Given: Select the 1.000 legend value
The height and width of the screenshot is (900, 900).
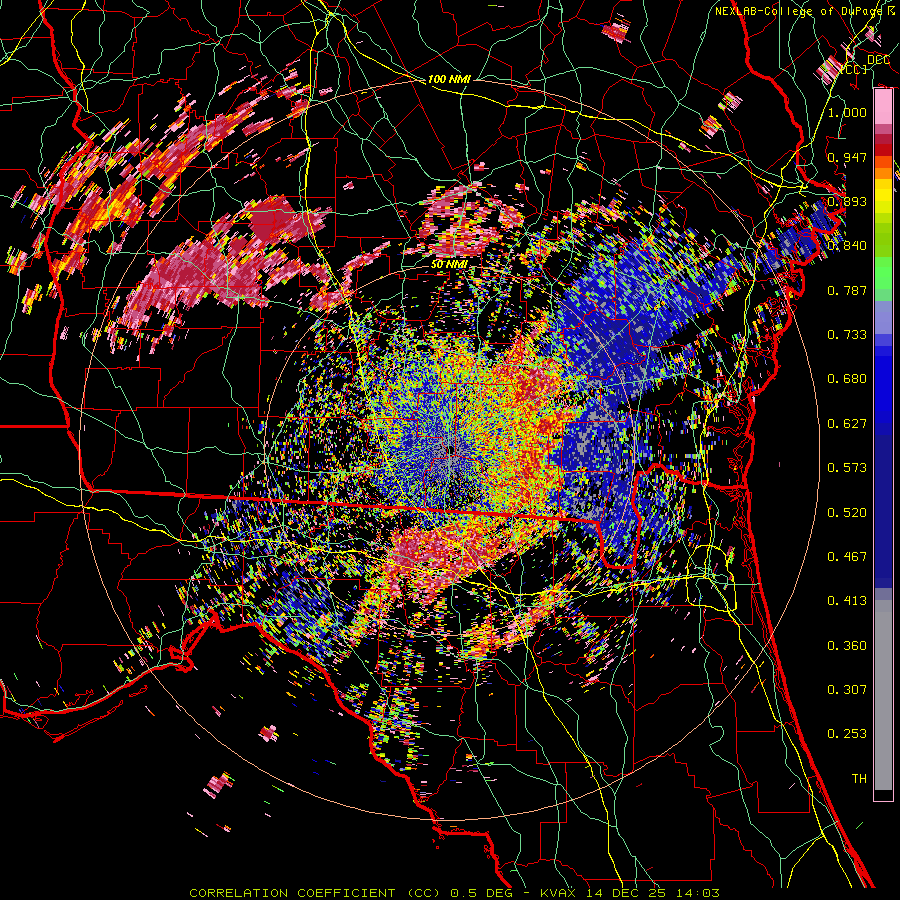Looking at the screenshot, I should point(847,113).
